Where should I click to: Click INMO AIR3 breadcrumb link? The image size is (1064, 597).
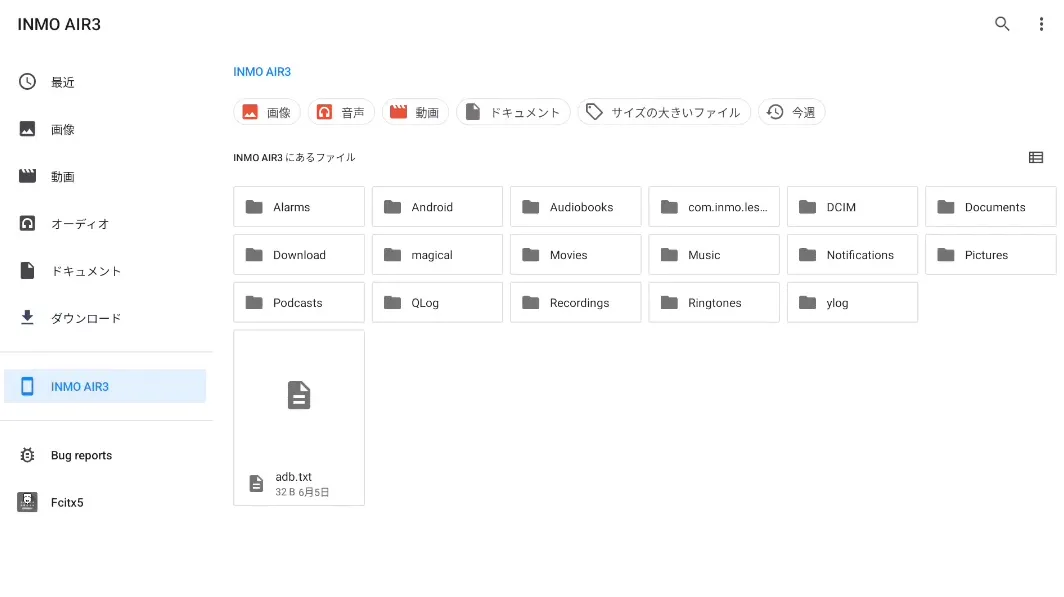pyautogui.click(x=262, y=72)
